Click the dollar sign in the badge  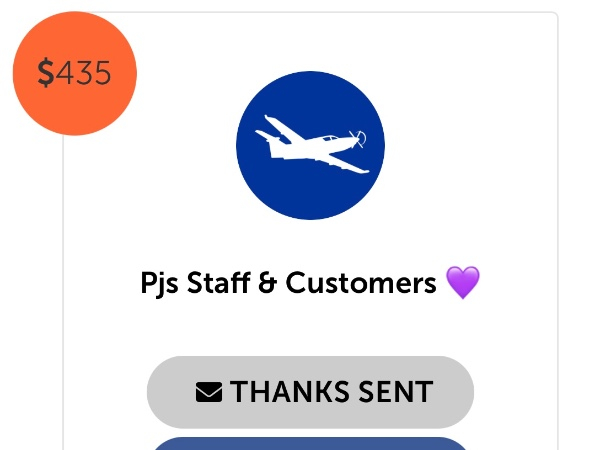[46, 73]
